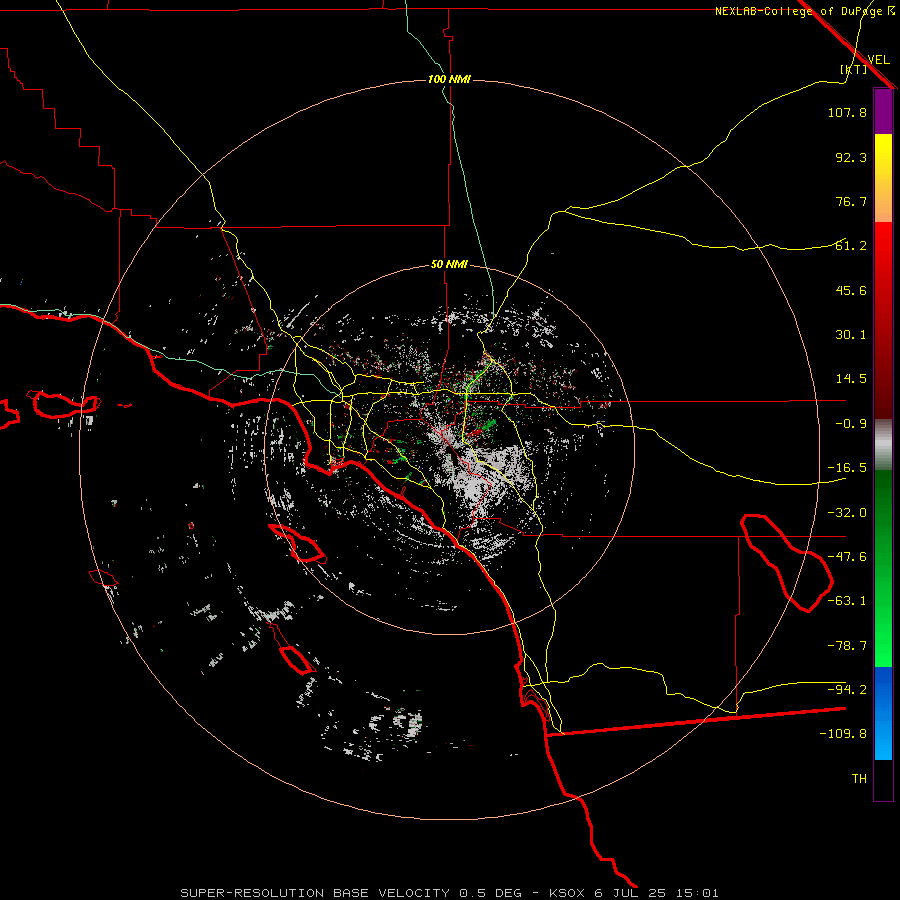Pick the green inbound color bar segment
900x900 pixels.
pyautogui.click(x=883, y=568)
